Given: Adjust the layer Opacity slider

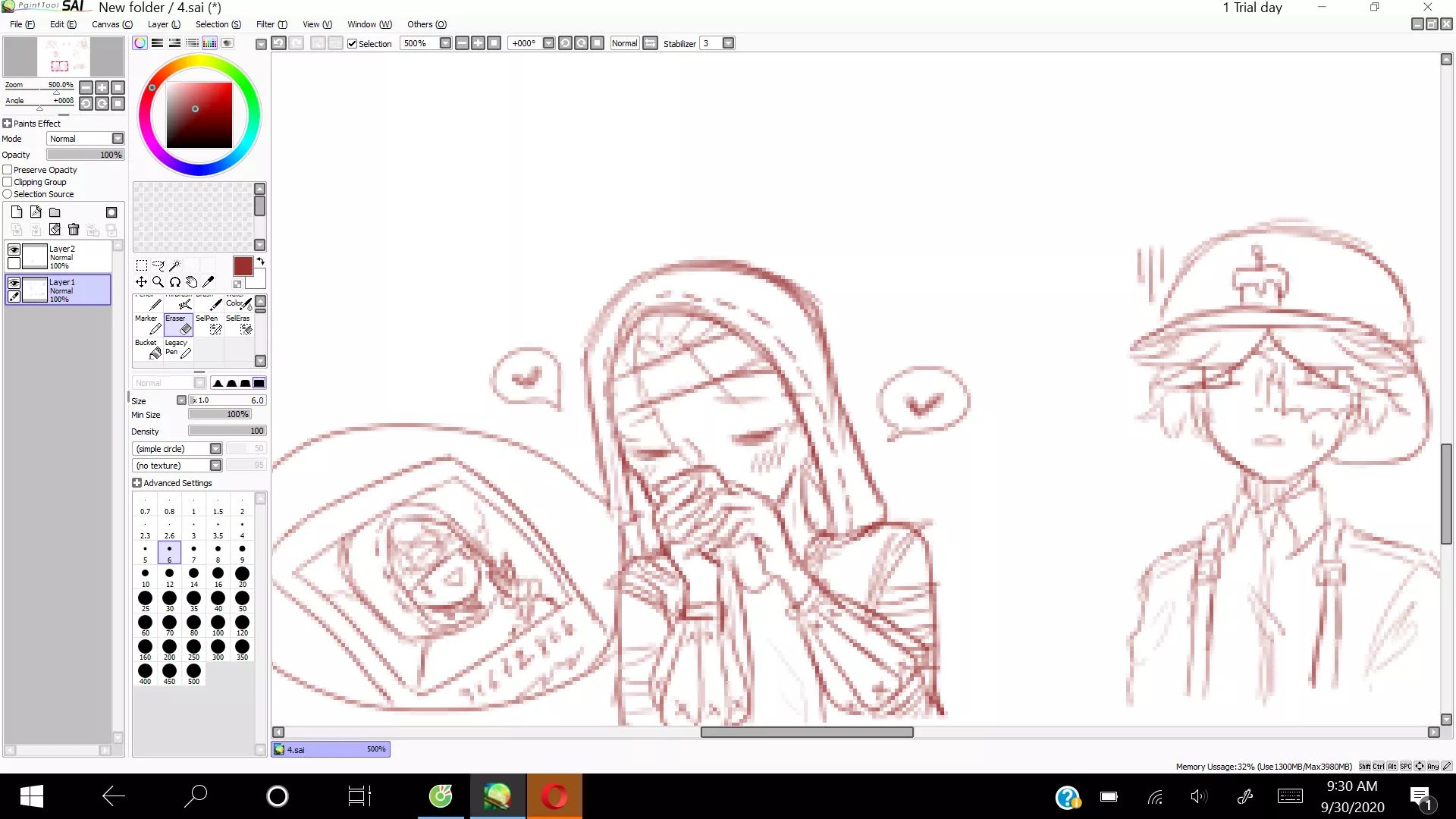Looking at the screenshot, I should (85, 155).
